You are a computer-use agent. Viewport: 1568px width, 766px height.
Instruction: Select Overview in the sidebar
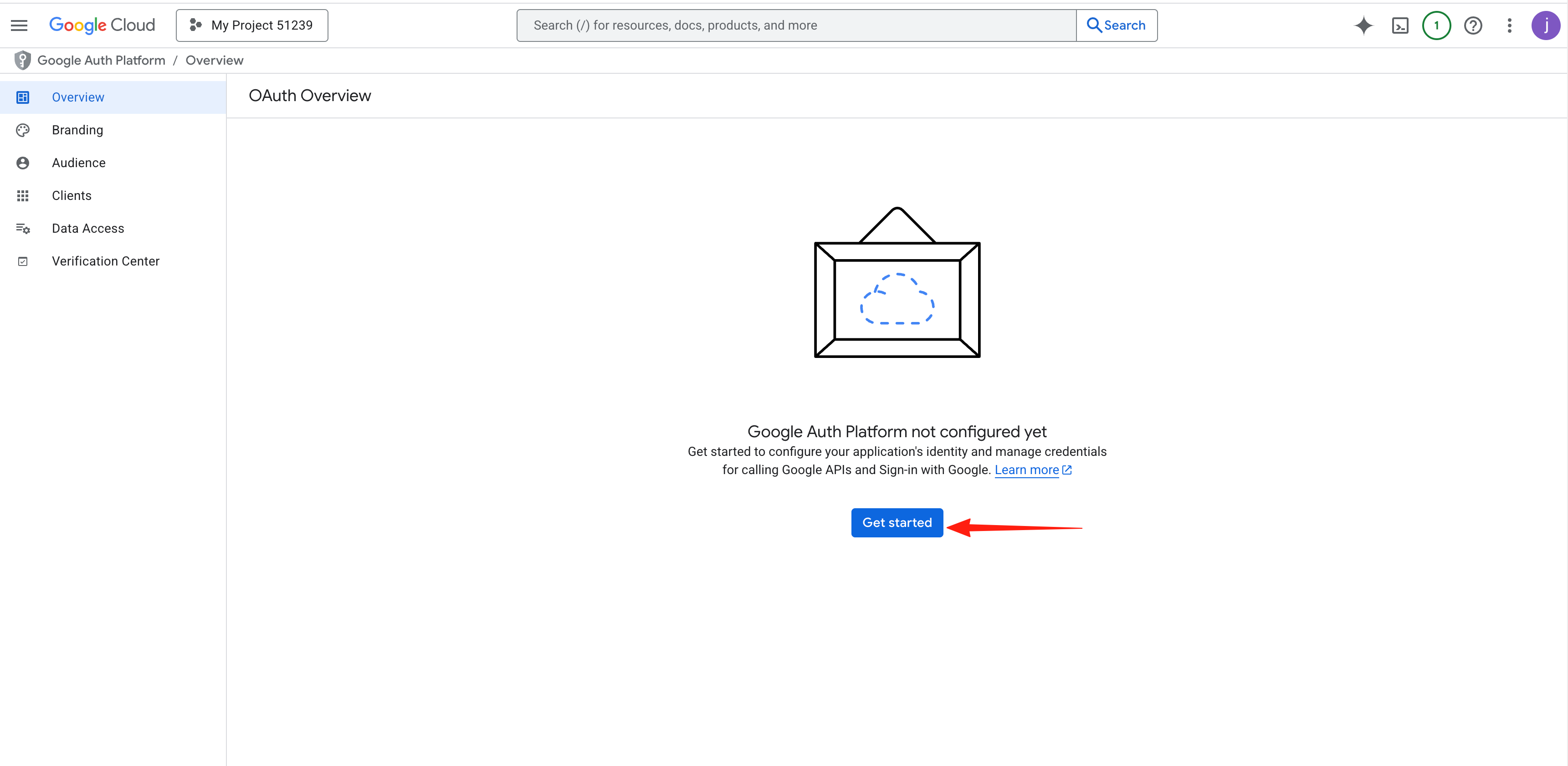click(113, 97)
